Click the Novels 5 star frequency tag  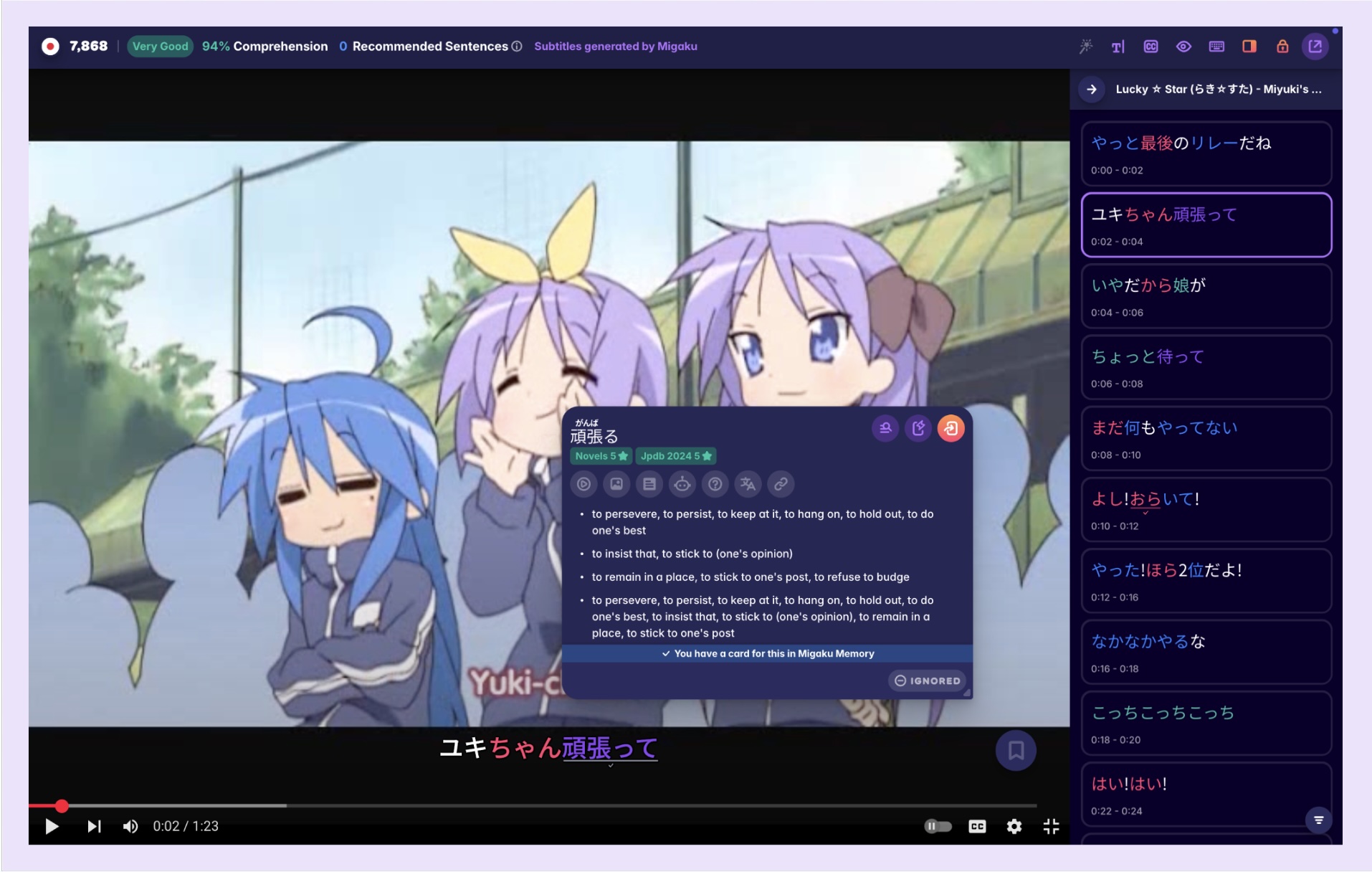pyautogui.click(x=601, y=456)
